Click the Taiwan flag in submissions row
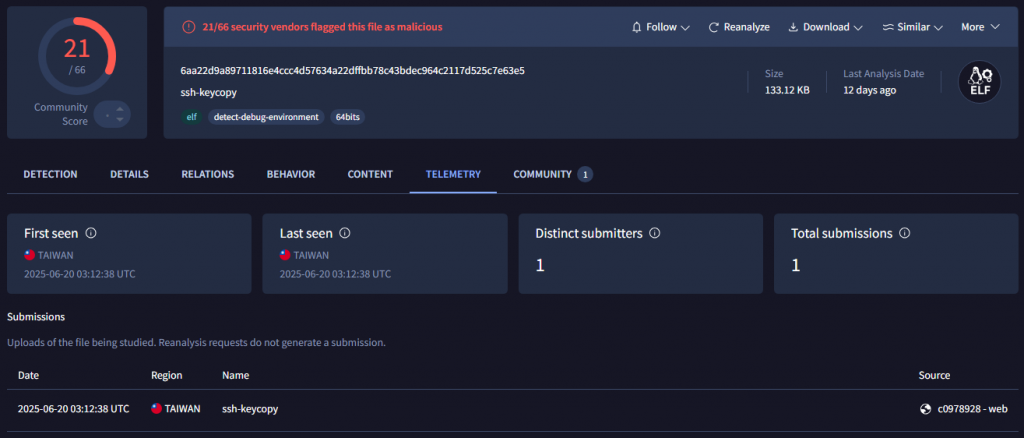The height and width of the screenshot is (438, 1024). 156,408
